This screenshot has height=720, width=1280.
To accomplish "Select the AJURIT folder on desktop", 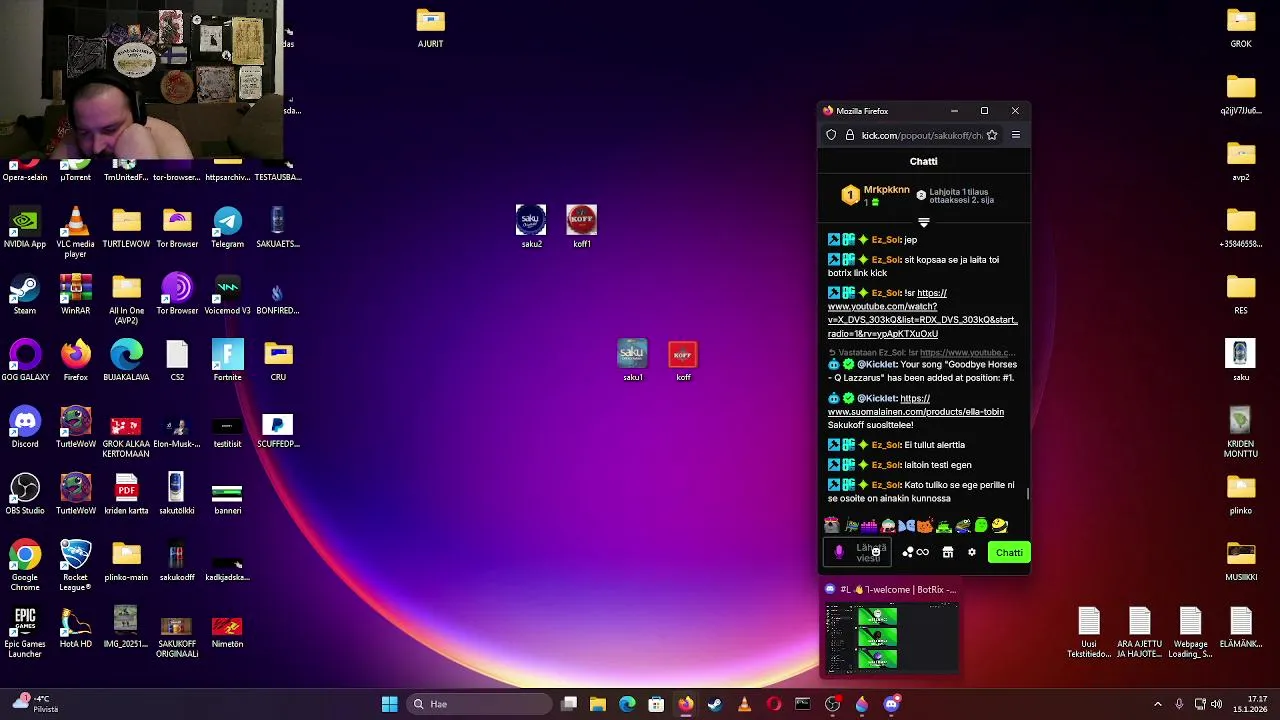I will coord(430,27).
